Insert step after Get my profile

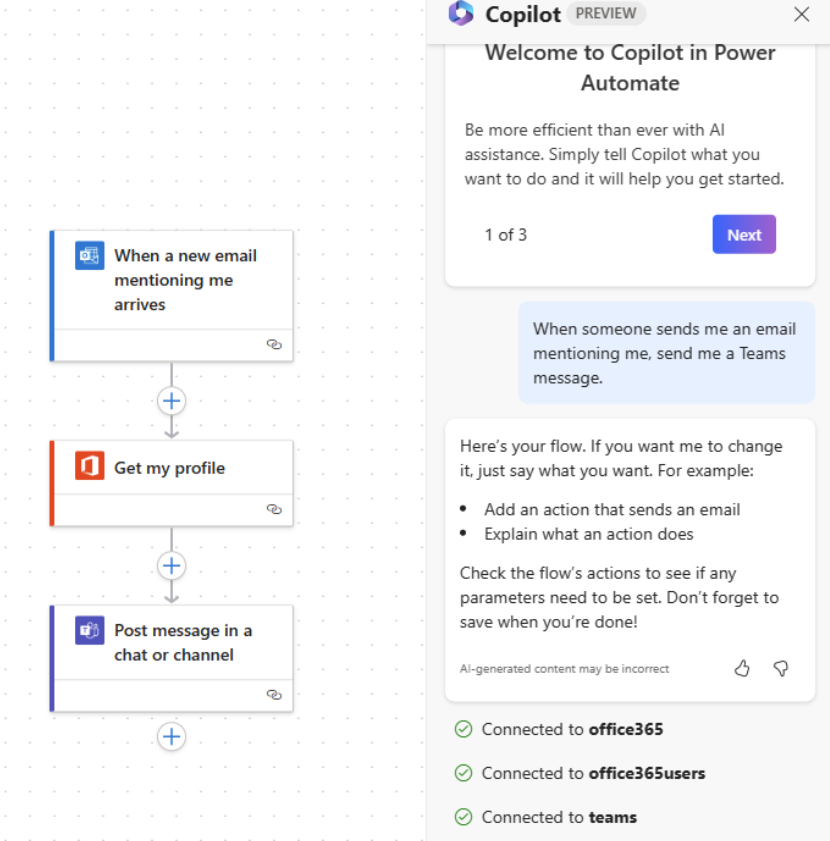point(172,565)
